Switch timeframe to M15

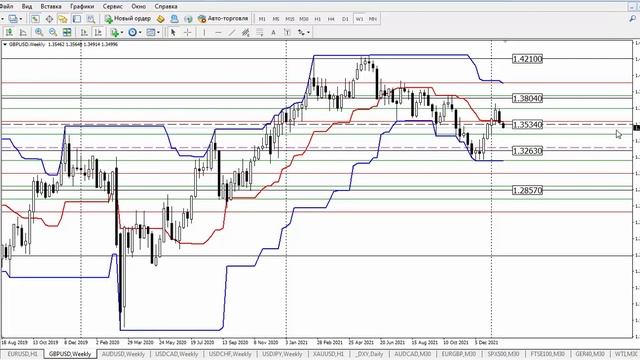pyautogui.click(x=290, y=19)
